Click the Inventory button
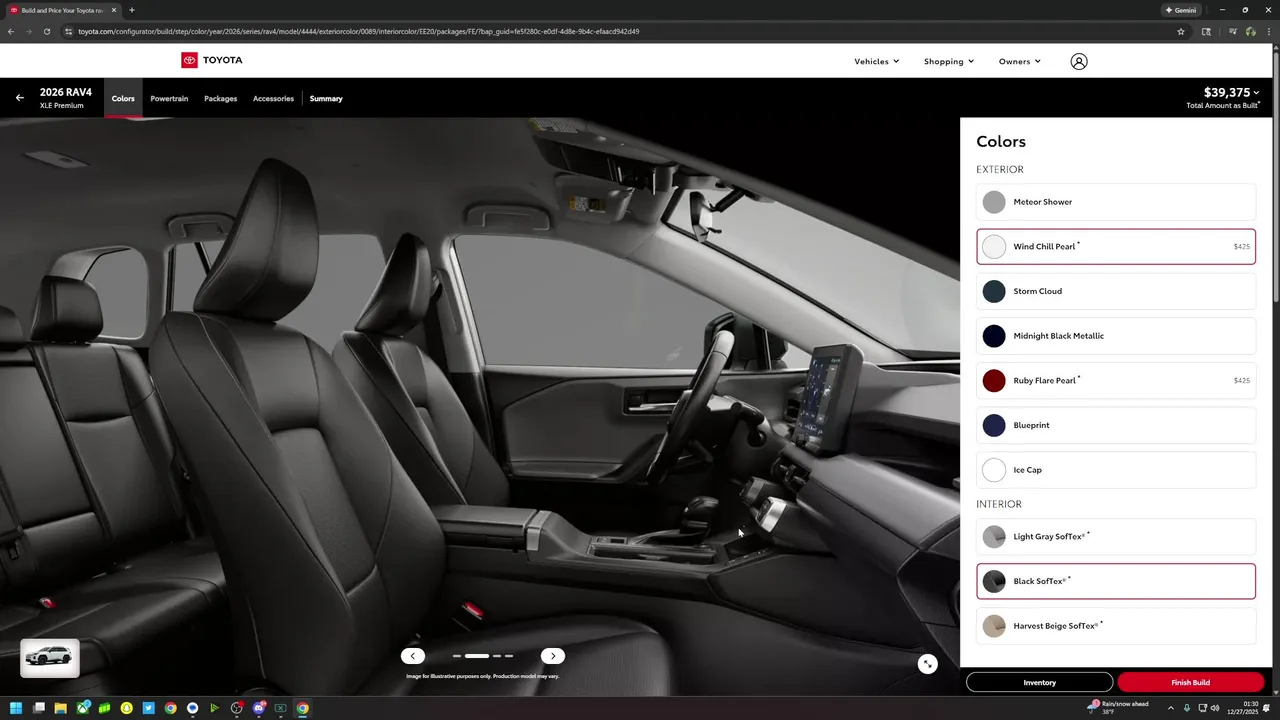Image resolution: width=1280 pixels, height=720 pixels. (1039, 682)
